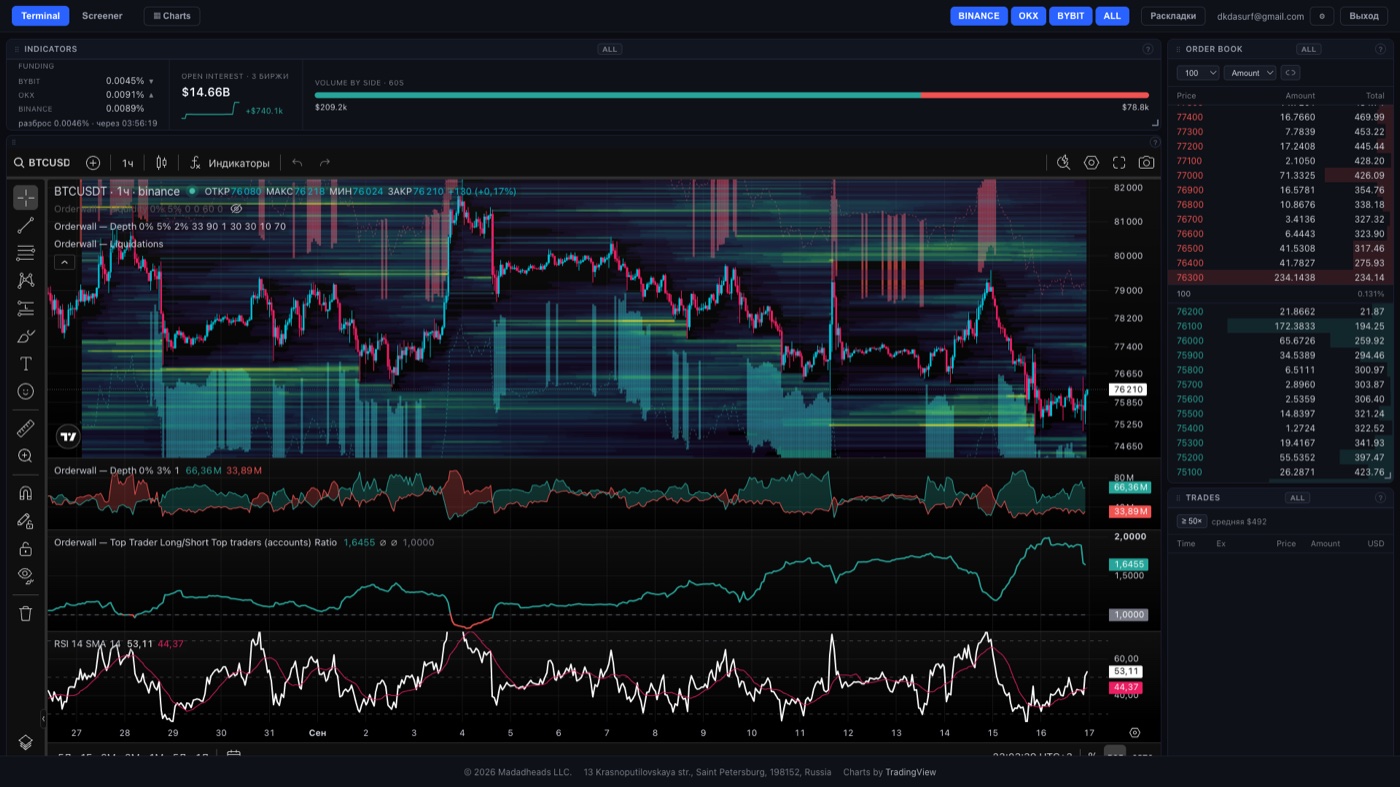Open symbol search for BTCUSD
Screen dimensions: 1400x787
pyautogui.click(x=42, y=163)
